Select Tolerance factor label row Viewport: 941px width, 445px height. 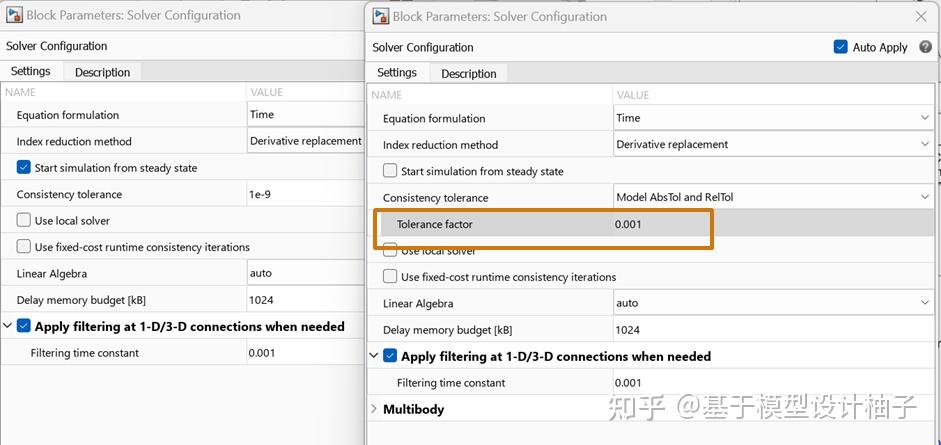pyautogui.click(x=434, y=224)
